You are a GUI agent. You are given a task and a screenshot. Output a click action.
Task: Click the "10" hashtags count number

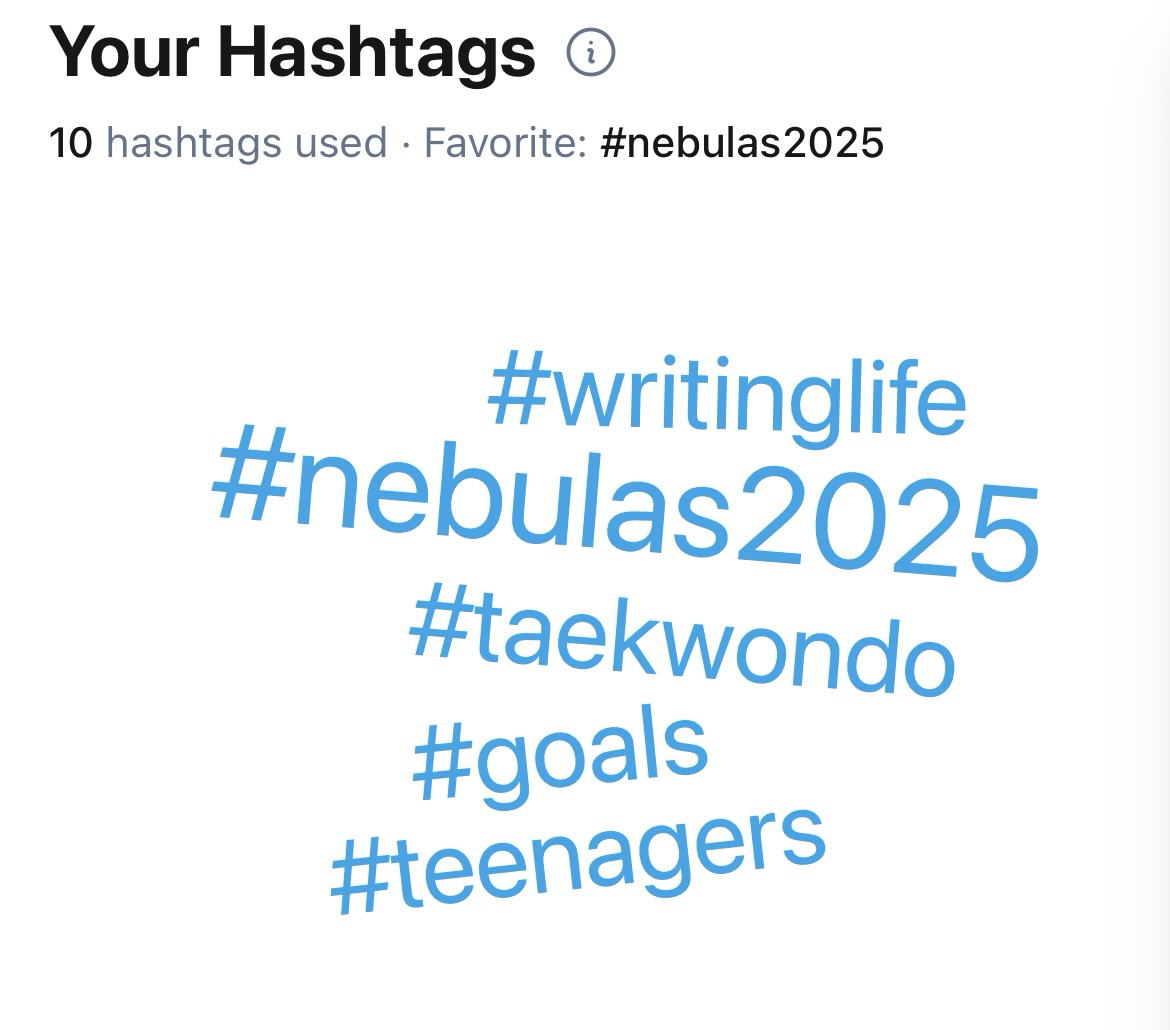[70, 143]
